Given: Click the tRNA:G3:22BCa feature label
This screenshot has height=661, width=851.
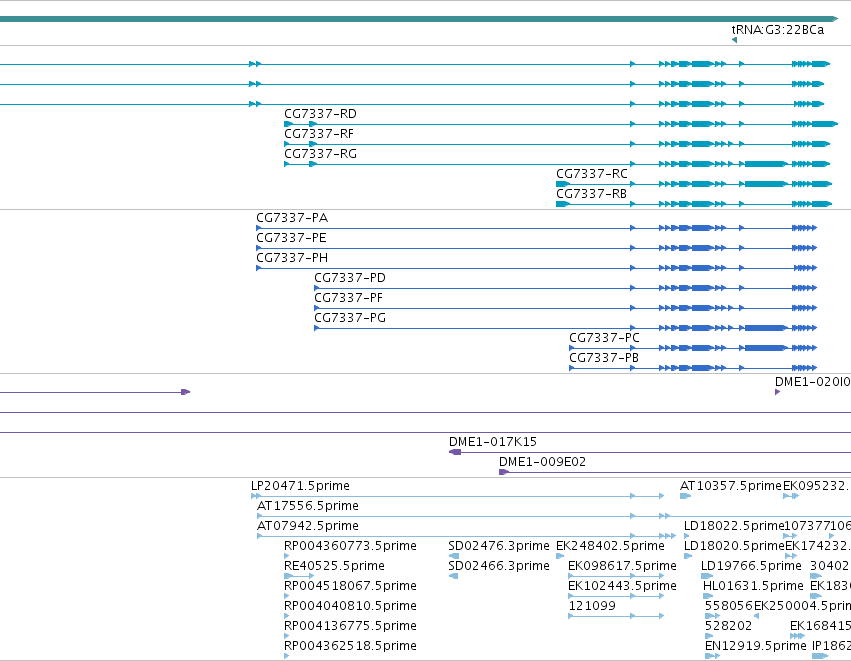Looking at the screenshot, I should point(778,30).
